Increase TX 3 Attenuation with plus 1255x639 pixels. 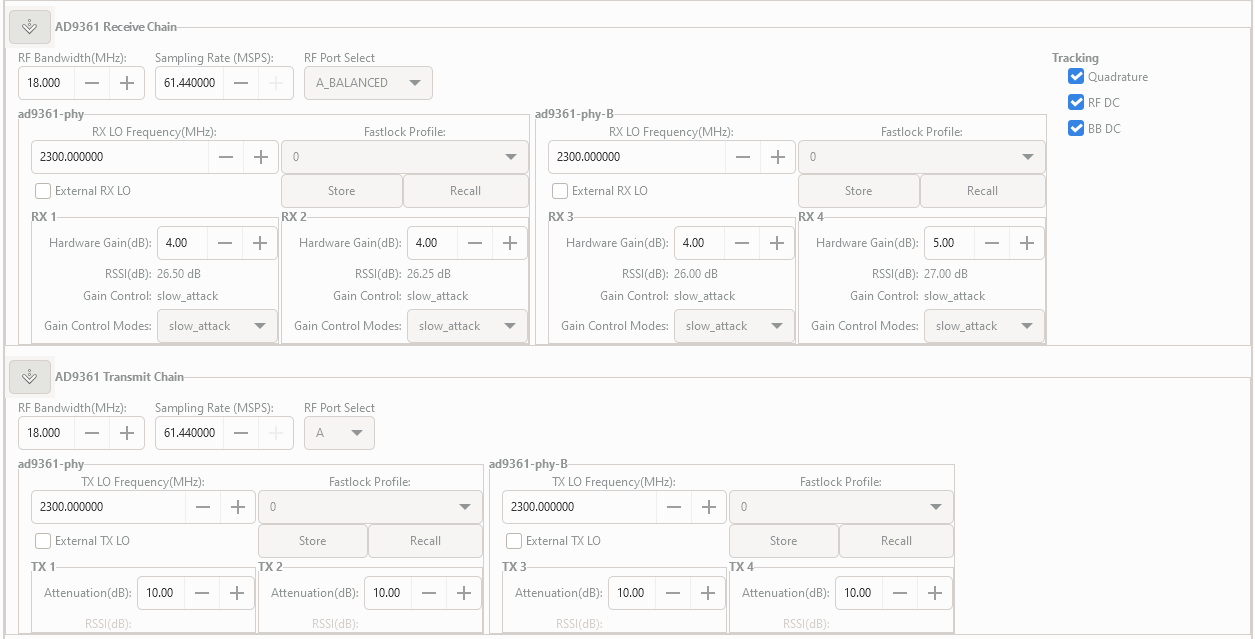pyautogui.click(x=708, y=593)
